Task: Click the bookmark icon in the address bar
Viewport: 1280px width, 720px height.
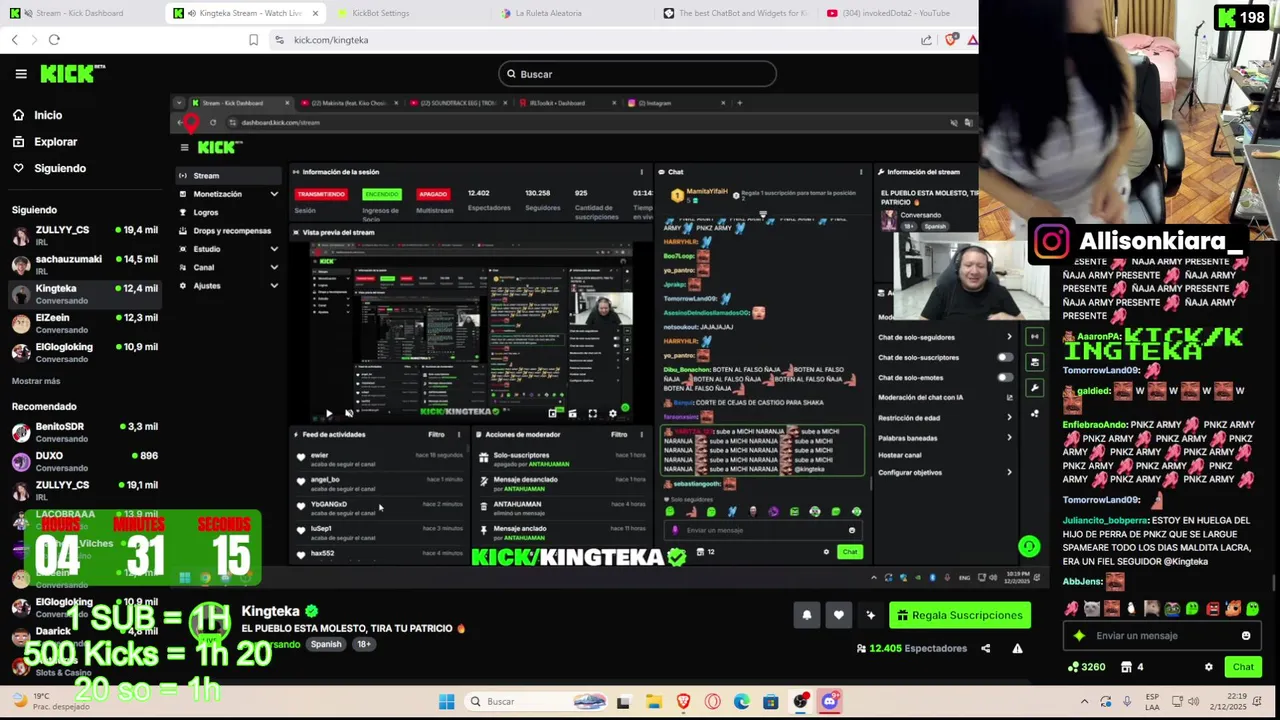Action: pos(253,40)
